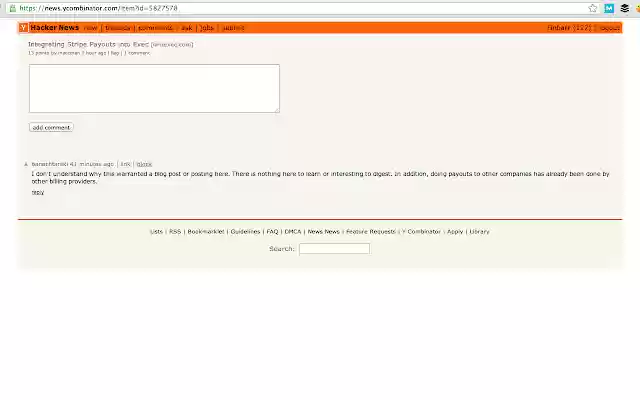
Task: Open the blue M browser extension
Action: (609, 8)
